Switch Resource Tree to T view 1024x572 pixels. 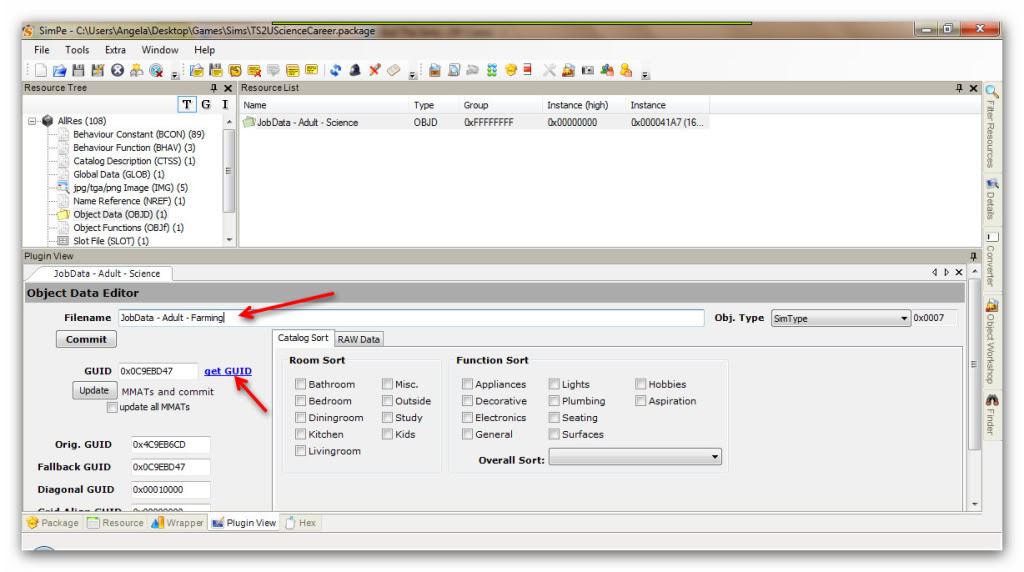tap(187, 104)
